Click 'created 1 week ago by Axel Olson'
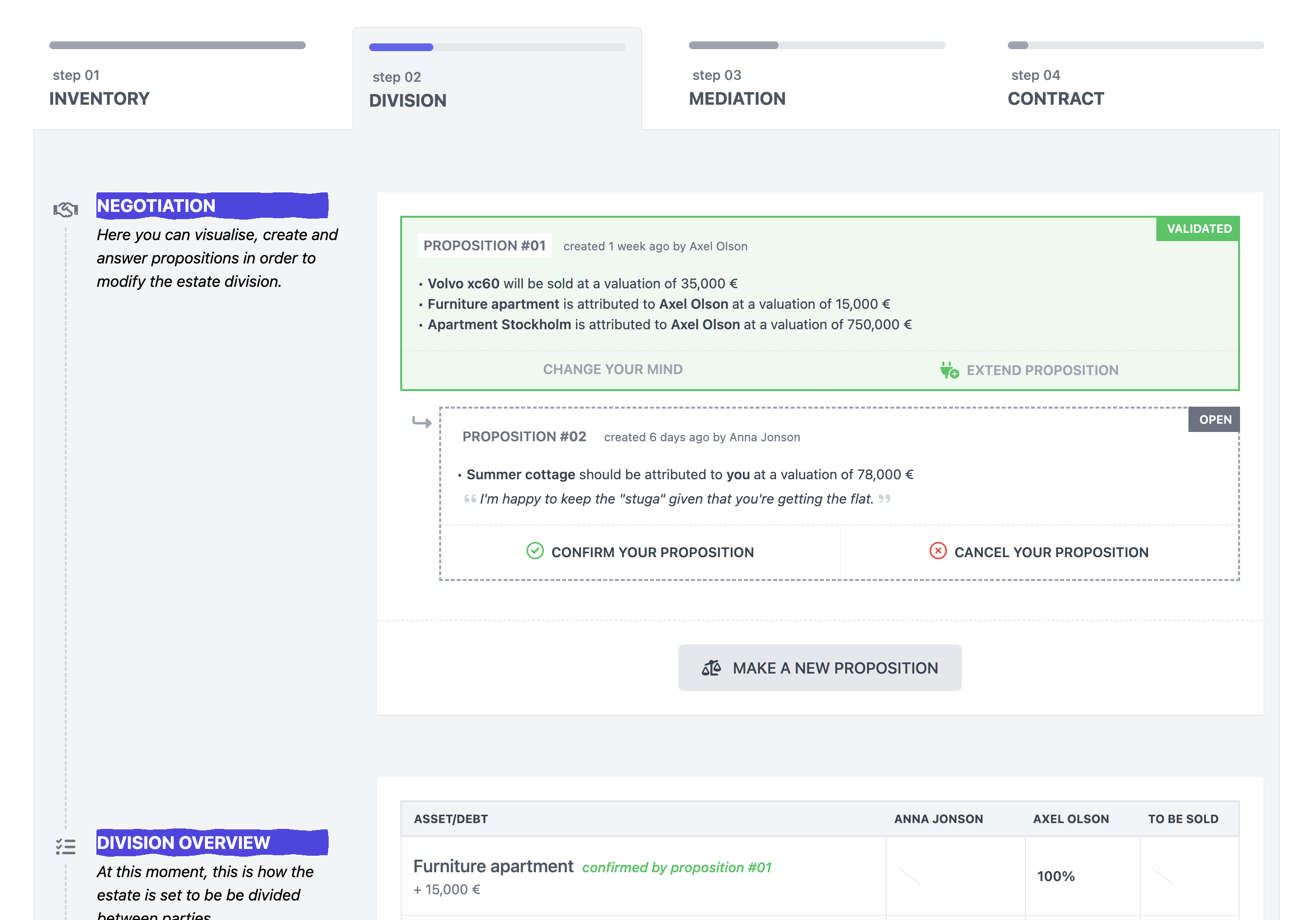1316x920 pixels. (655, 246)
